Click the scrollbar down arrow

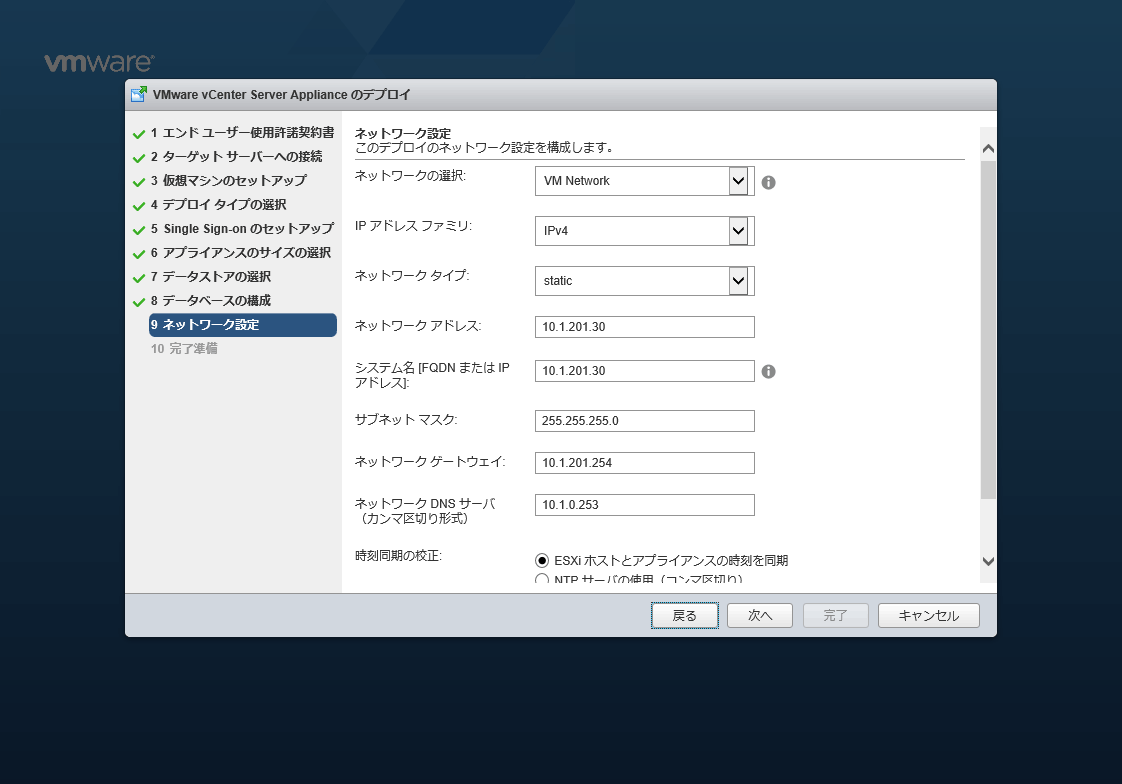click(988, 562)
